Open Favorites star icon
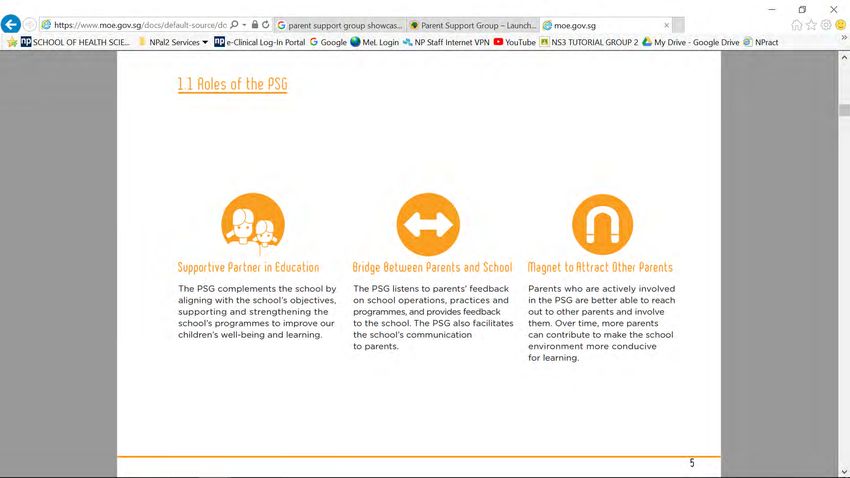The height and width of the screenshot is (478, 850). coord(811,25)
